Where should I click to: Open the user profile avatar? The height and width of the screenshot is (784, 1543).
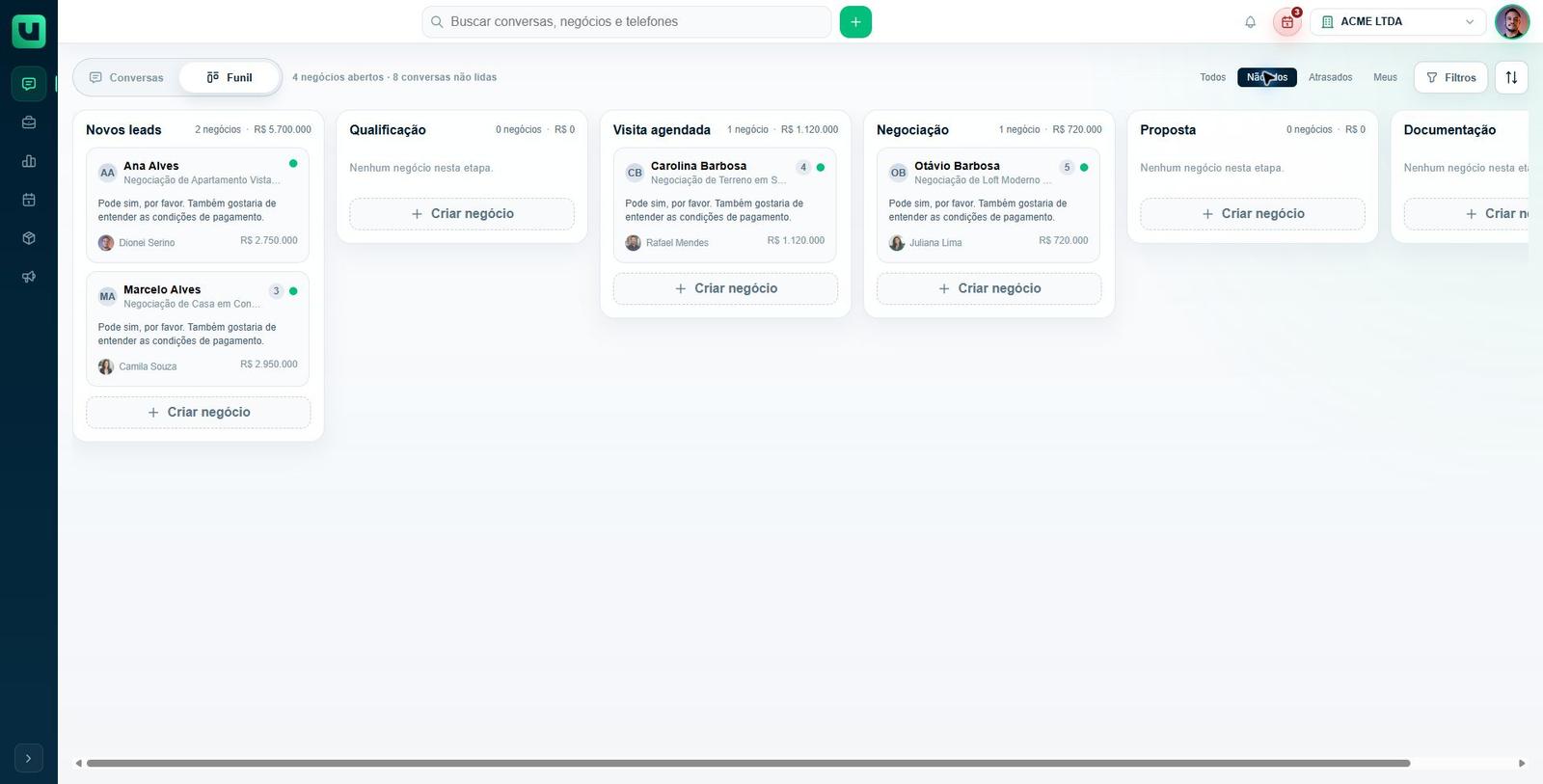pyautogui.click(x=1512, y=21)
